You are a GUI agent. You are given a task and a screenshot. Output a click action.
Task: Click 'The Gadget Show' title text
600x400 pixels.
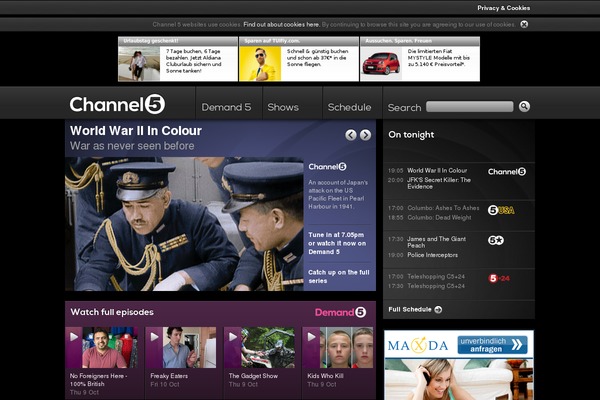pos(253,376)
